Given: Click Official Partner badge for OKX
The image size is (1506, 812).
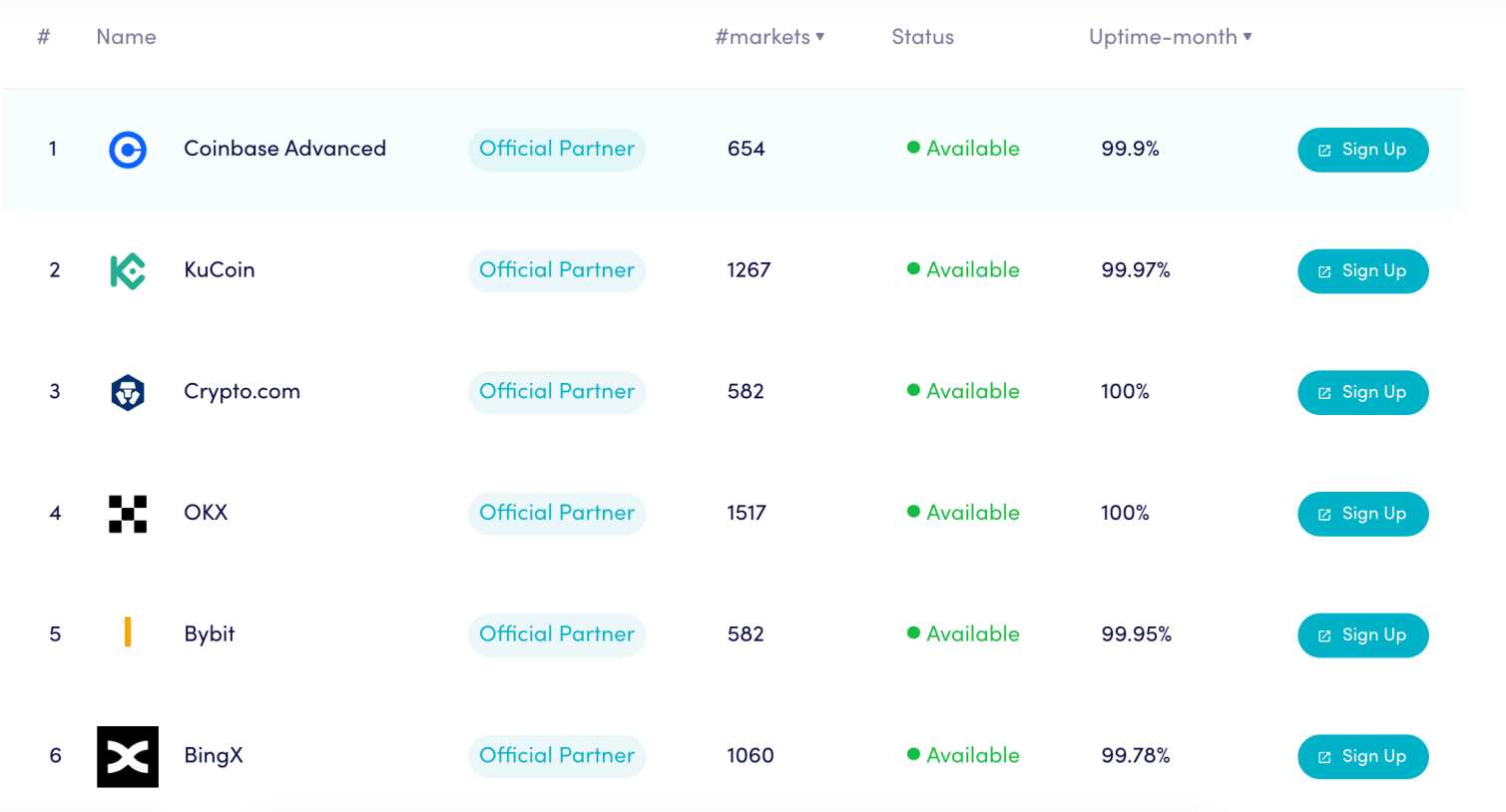Looking at the screenshot, I should click(557, 514).
